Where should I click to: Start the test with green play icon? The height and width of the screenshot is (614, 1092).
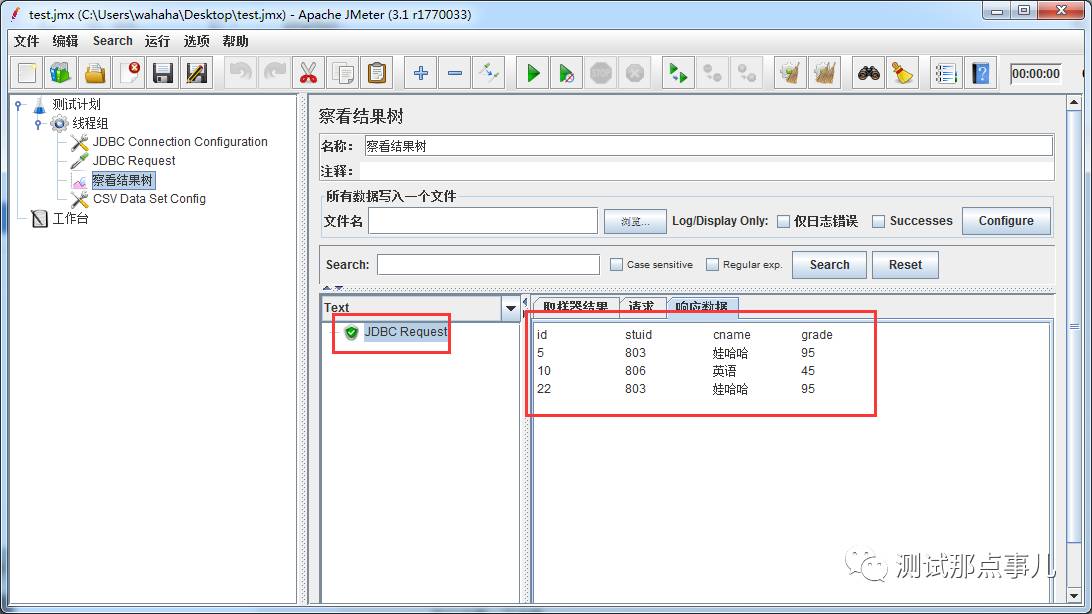(x=533, y=73)
